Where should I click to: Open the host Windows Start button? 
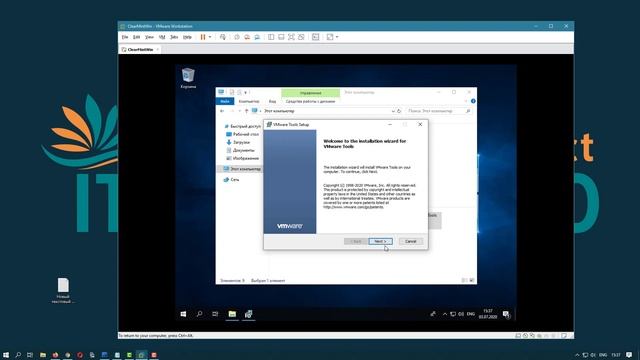coord(6,355)
